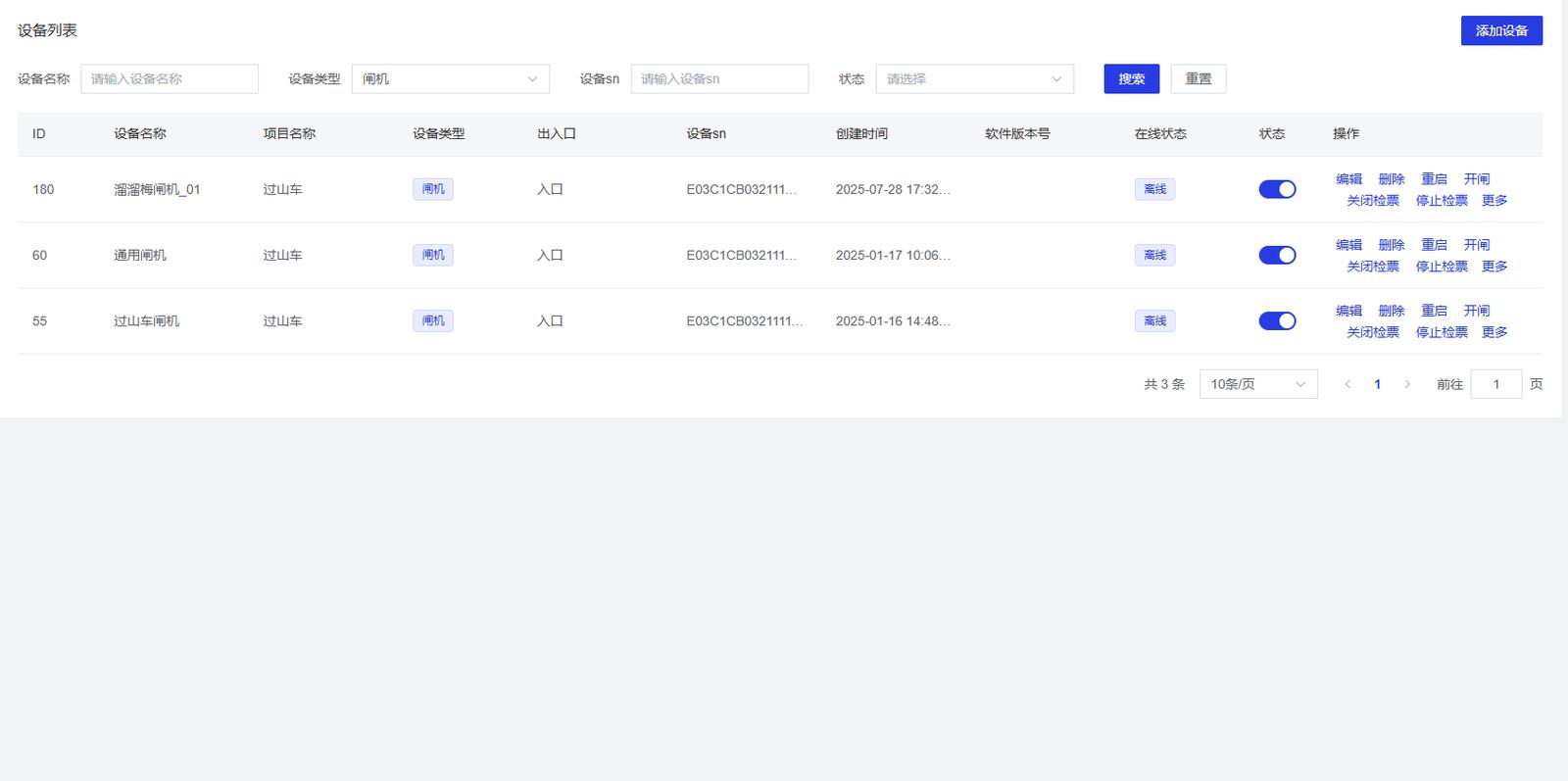Click ID cell 60

39,255
